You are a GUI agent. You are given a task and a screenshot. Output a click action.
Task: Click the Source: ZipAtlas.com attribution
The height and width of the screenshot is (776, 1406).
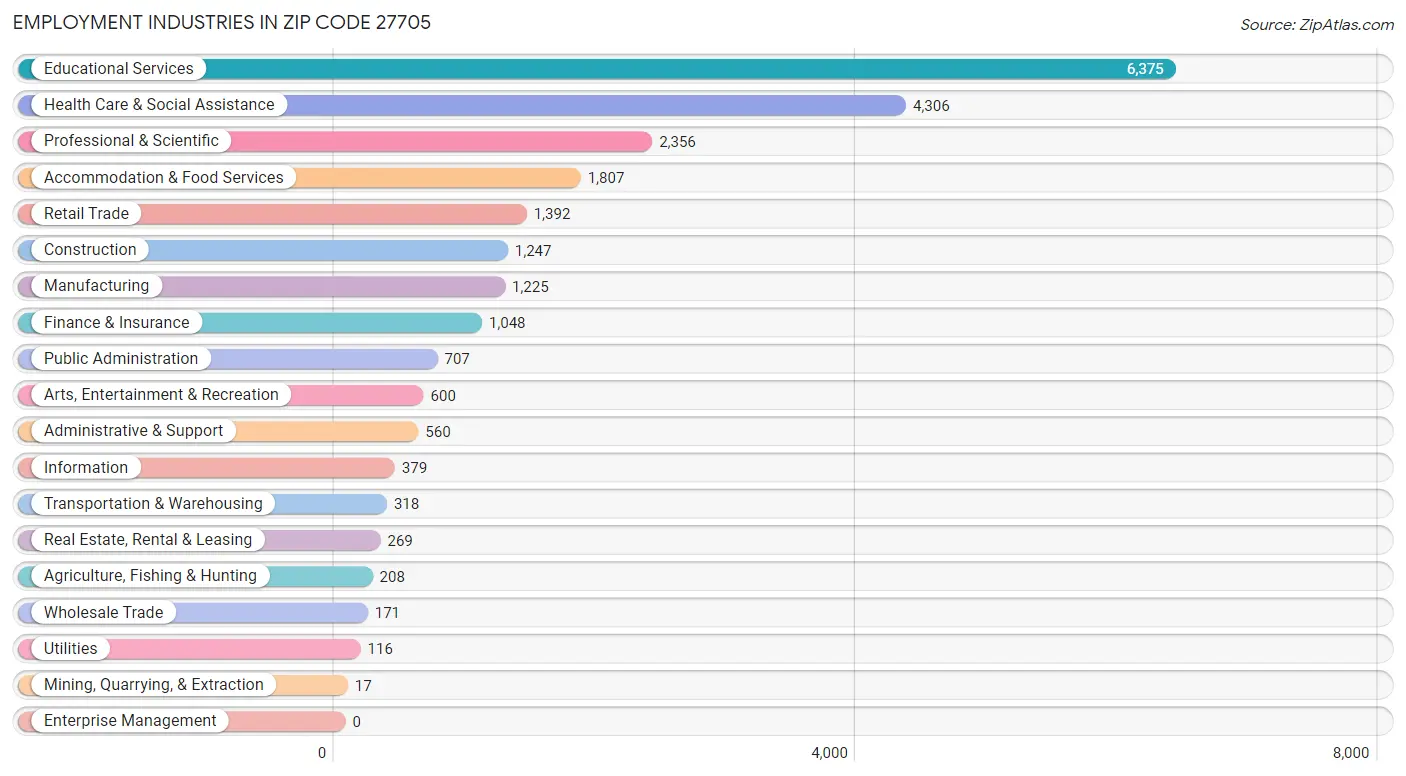point(1317,25)
